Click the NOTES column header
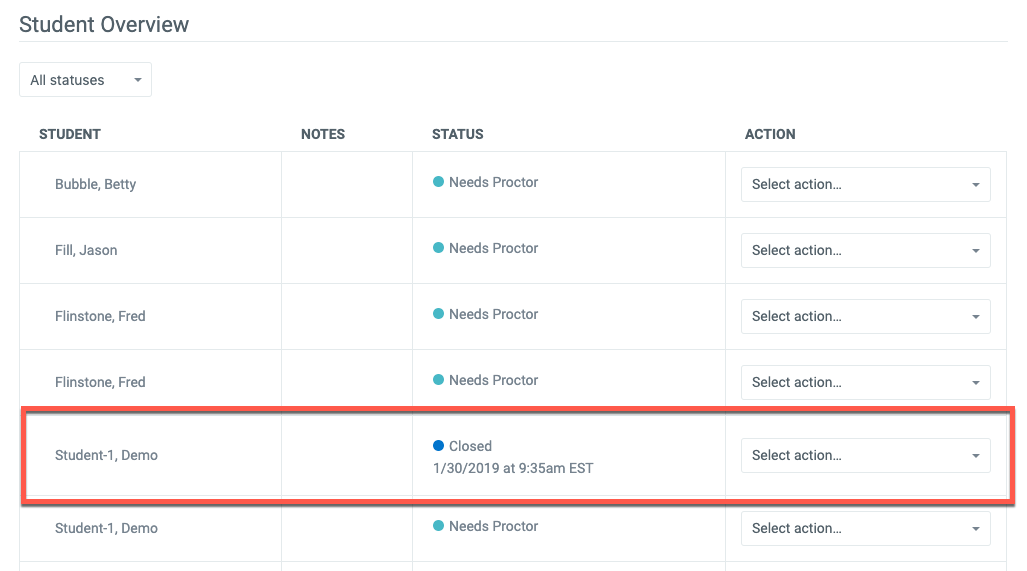This screenshot has height=571, width=1027. (x=323, y=134)
